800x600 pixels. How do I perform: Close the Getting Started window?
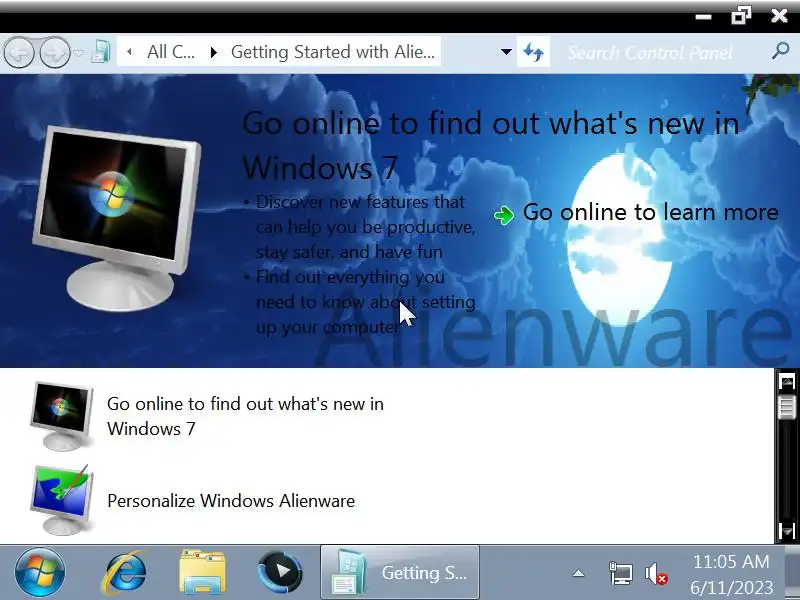(780, 15)
